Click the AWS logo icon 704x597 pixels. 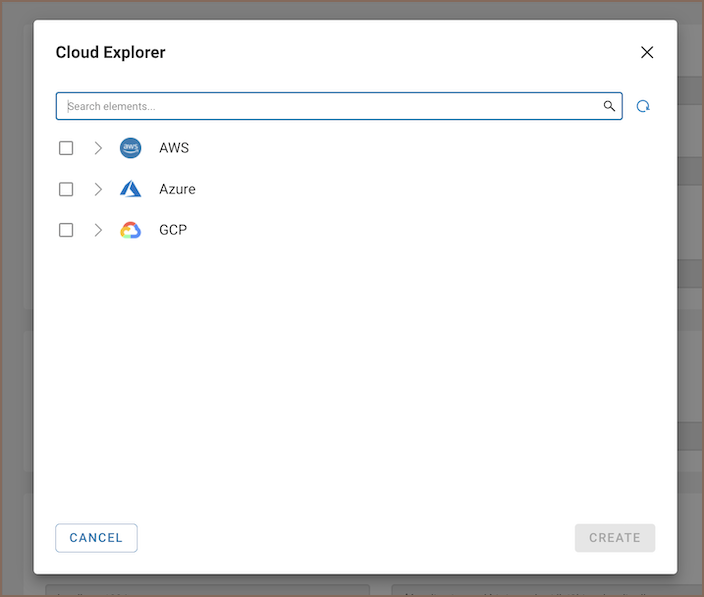tap(130, 148)
